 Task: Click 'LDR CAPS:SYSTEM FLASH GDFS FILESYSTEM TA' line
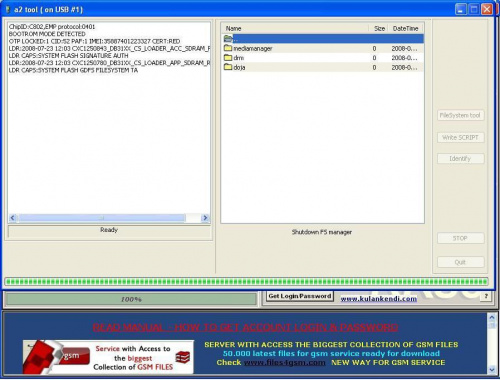[x=73, y=70]
